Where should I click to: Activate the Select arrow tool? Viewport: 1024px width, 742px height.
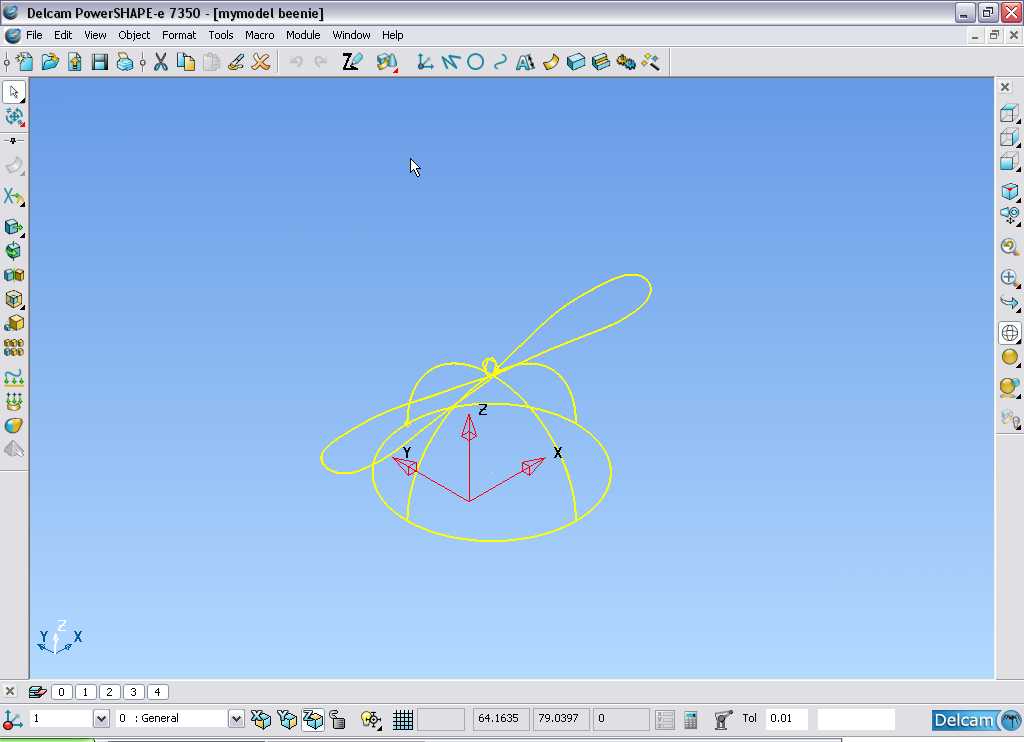point(14,92)
